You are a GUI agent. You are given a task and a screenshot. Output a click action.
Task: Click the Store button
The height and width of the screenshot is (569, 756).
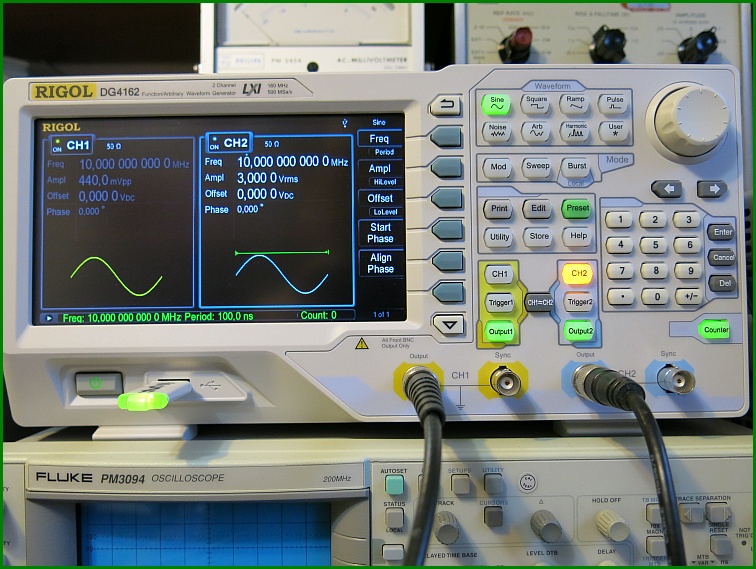[539, 236]
